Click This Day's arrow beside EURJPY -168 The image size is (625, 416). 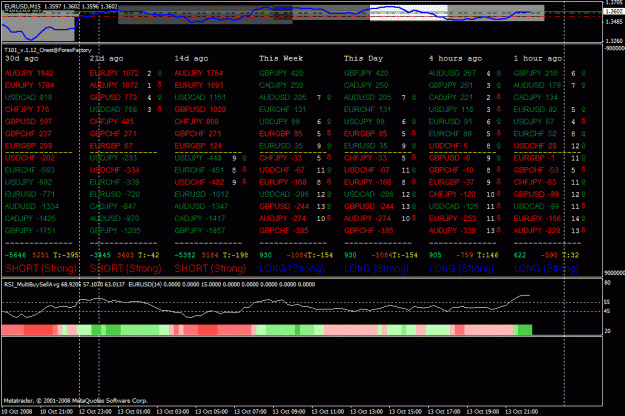[x=414, y=182]
